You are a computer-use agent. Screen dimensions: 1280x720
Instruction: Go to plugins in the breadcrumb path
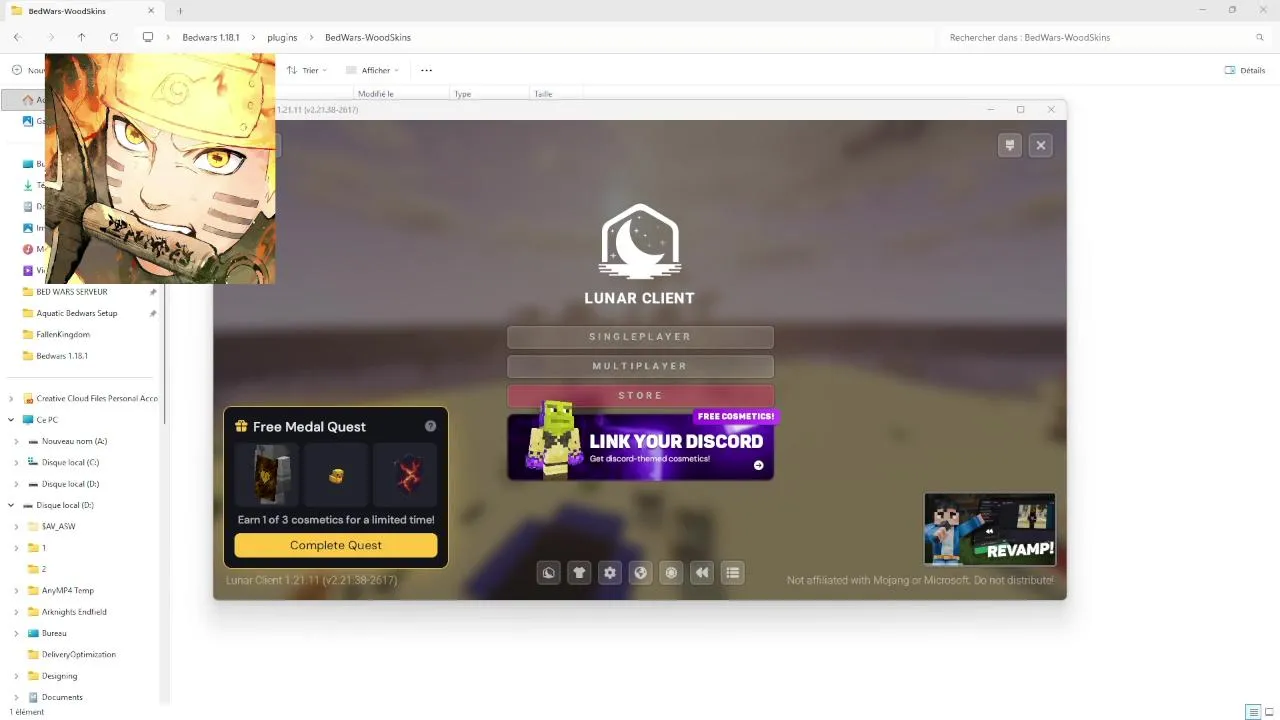pyautogui.click(x=282, y=37)
